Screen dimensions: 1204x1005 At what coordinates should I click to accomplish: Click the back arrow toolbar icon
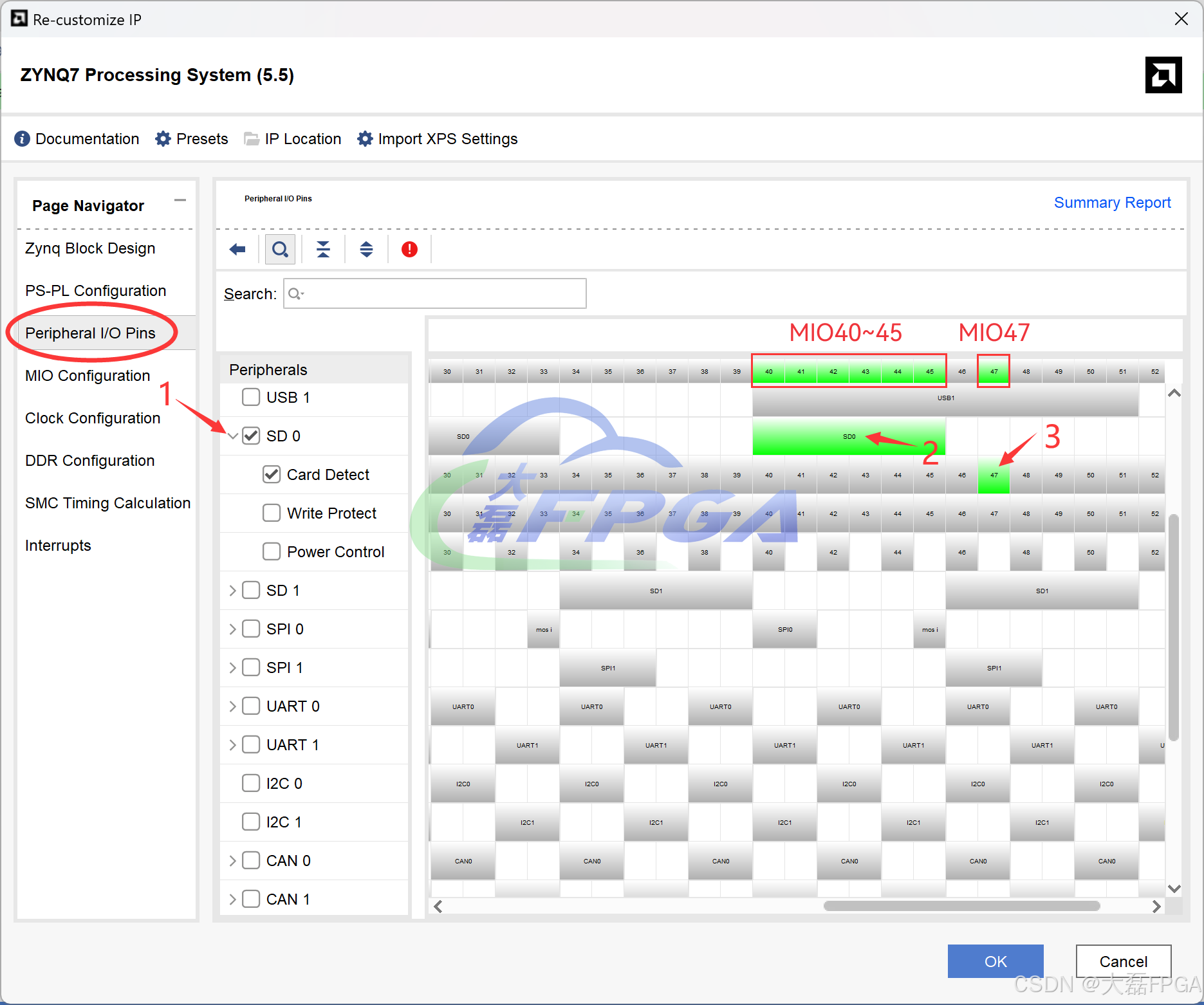click(x=237, y=249)
